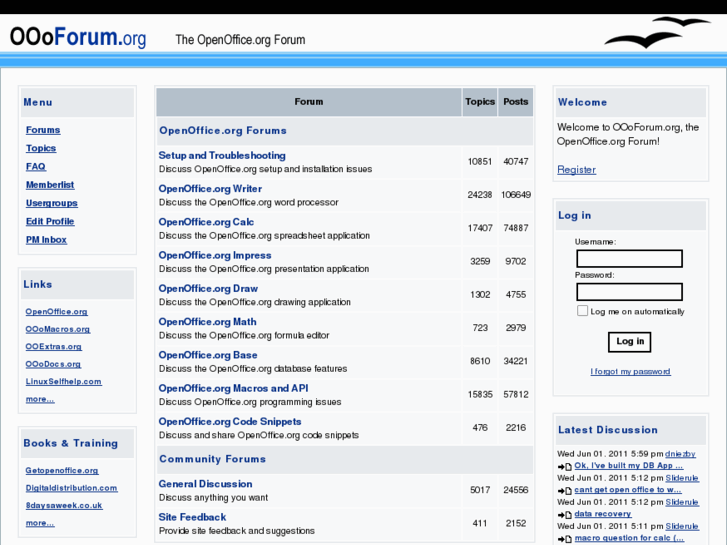Screen dimensions: 727x545
Task: Click the OpenOffice seagulls logo
Action: coord(657,32)
